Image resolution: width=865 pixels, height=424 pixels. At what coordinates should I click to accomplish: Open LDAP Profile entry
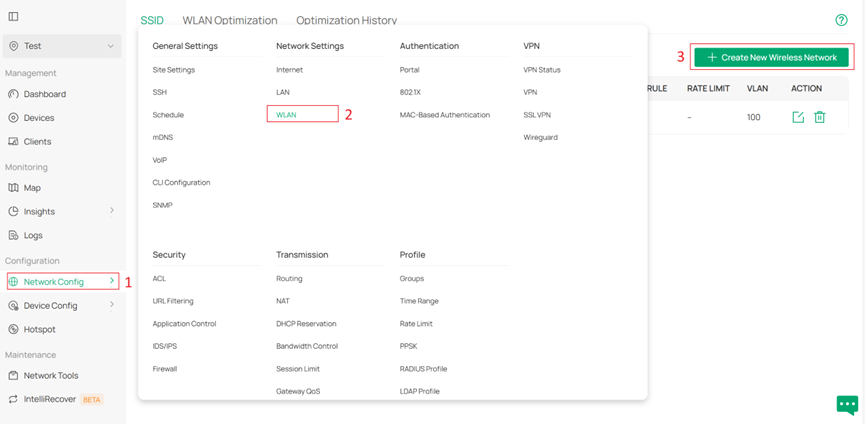419,391
